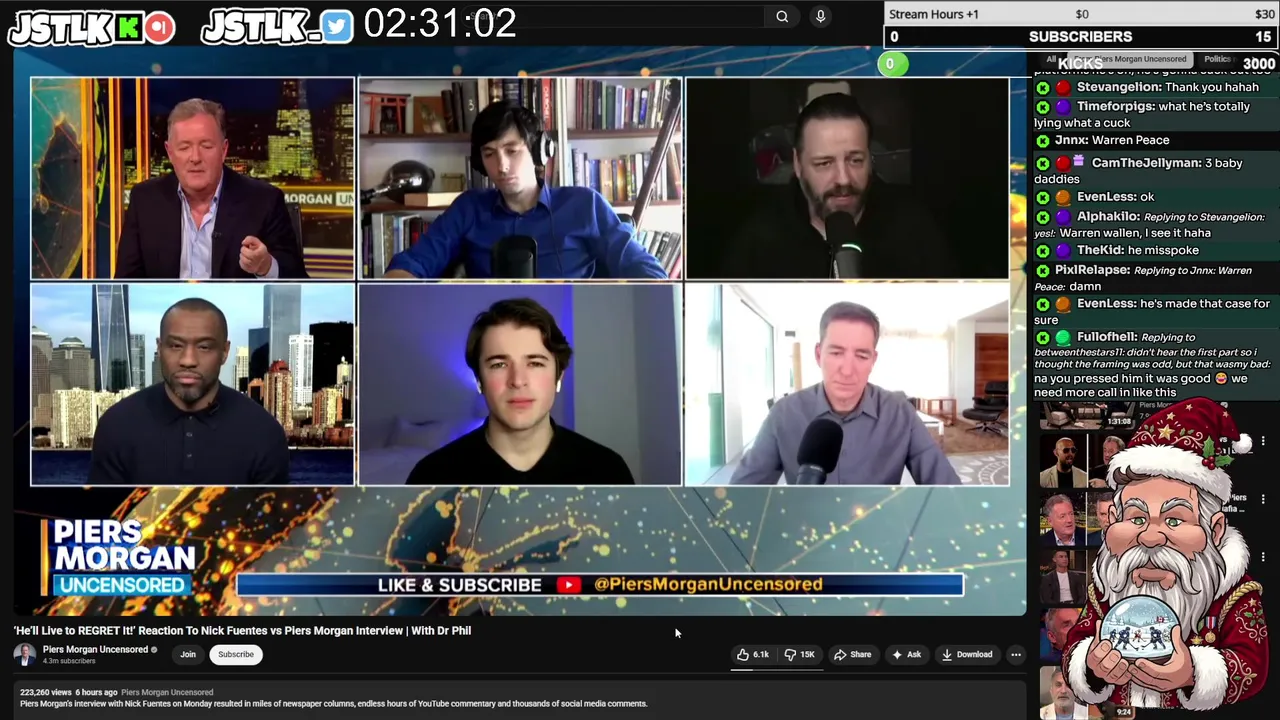Viewport: 1280px width, 720px height.
Task: Click the 4.3m subscribers count text
Action: click(69, 661)
